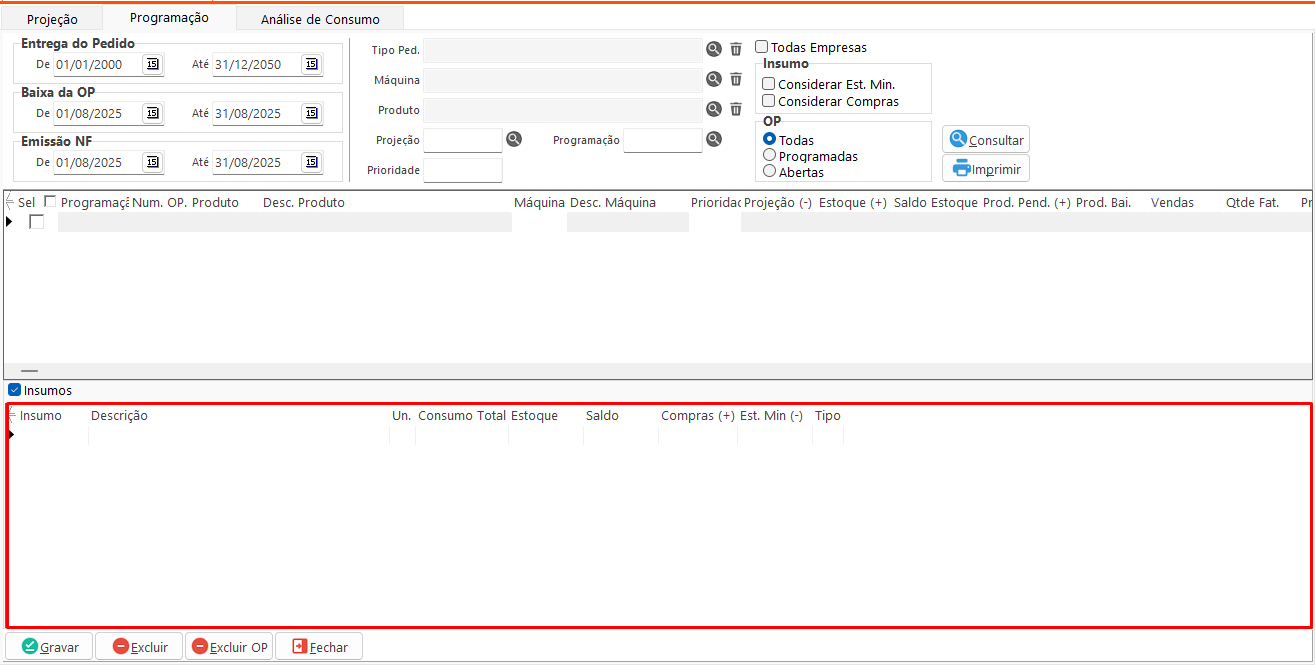This screenshot has width=1315, height=665.
Task: Enable the Todas Empresas checkbox
Action: (x=762, y=47)
